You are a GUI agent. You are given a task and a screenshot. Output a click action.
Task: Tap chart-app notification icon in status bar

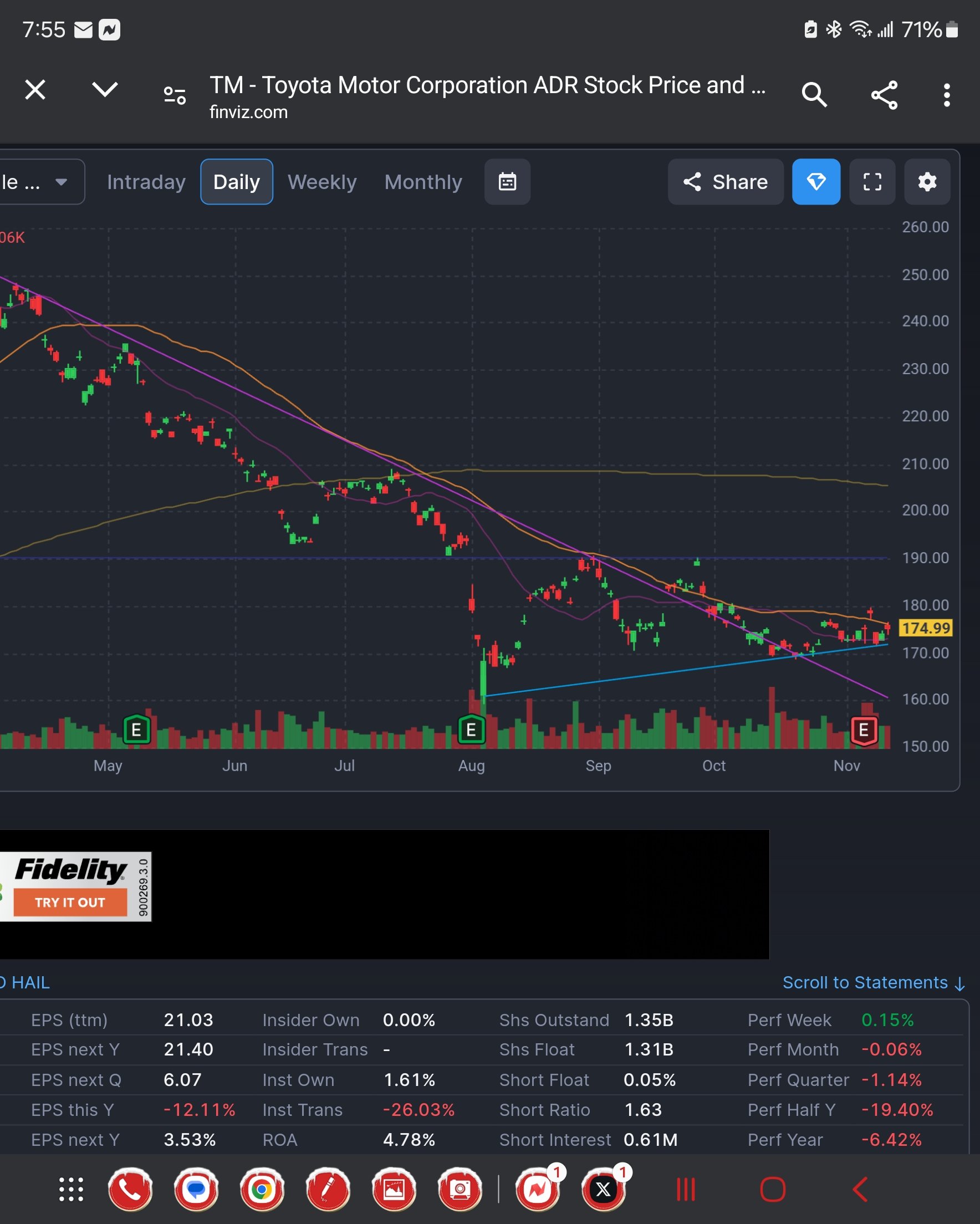[x=110, y=30]
